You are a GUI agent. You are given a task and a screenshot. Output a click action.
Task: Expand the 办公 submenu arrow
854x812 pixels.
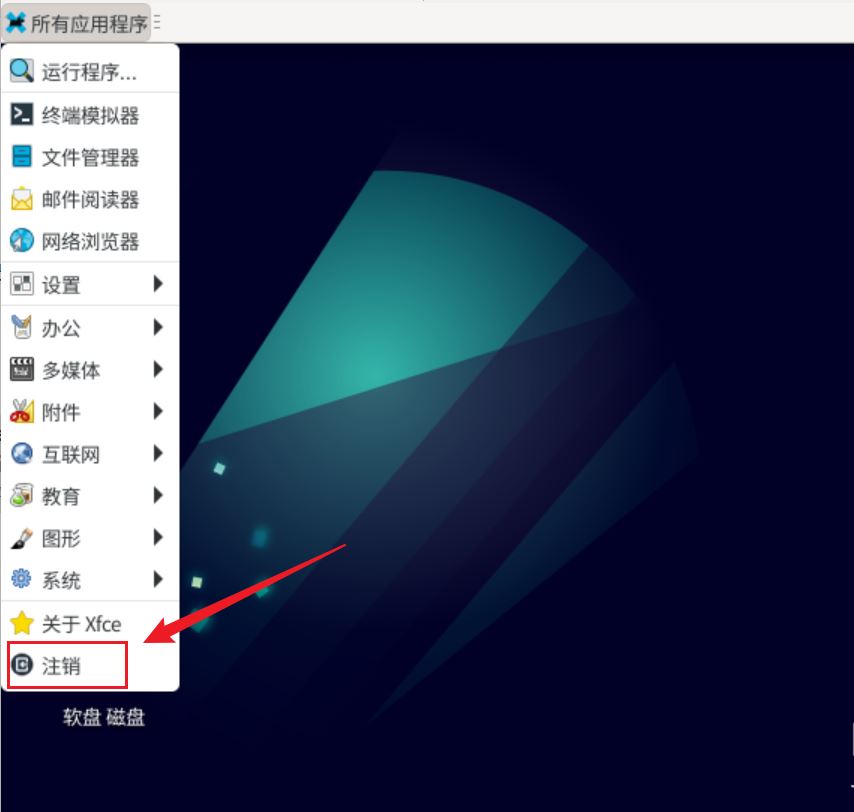coord(158,327)
